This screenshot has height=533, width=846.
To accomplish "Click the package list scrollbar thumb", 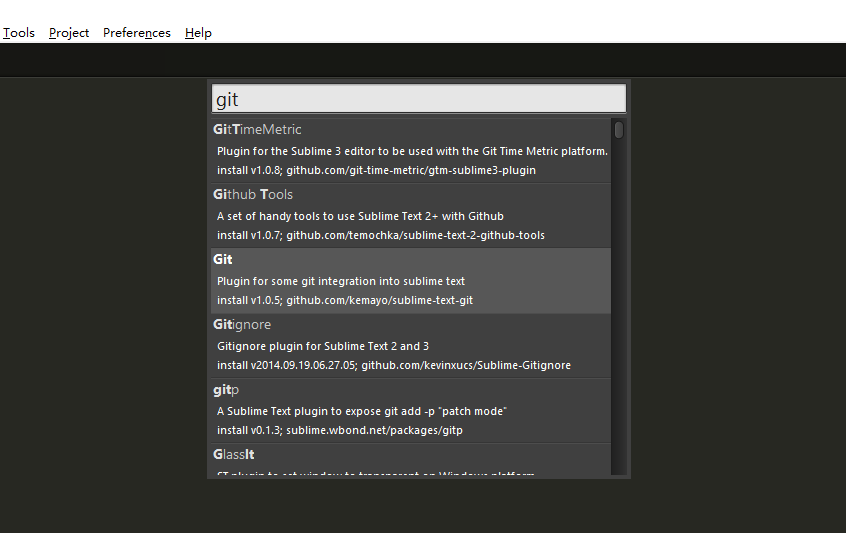I will 619,130.
